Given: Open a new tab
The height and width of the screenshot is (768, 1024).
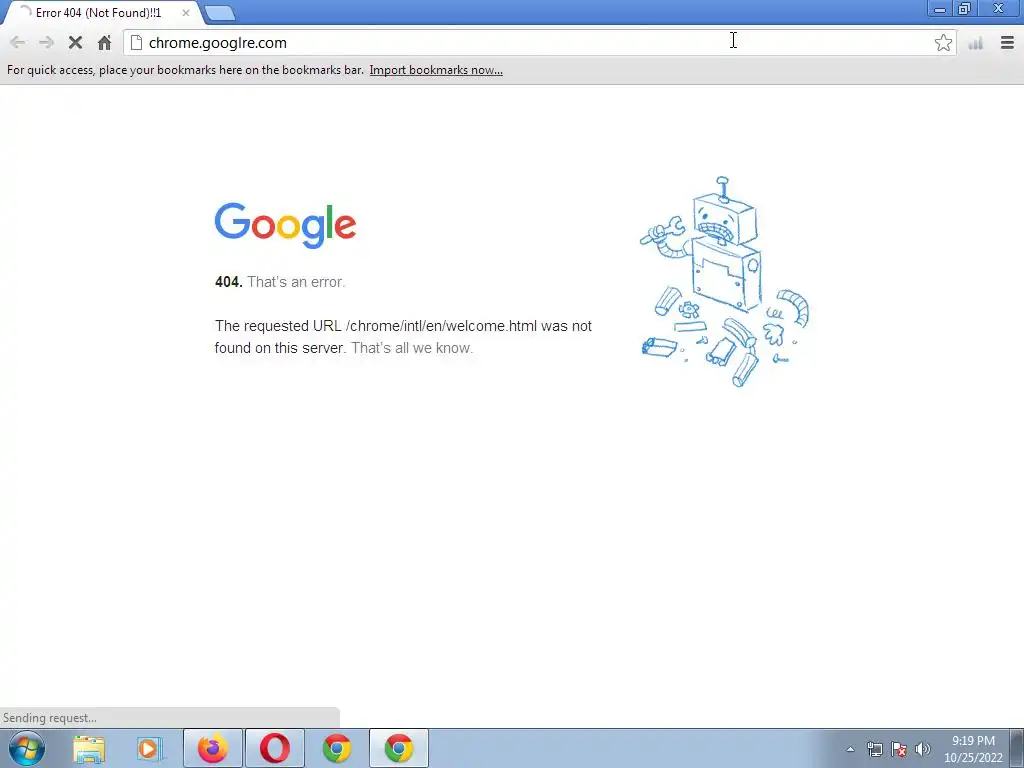Looking at the screenshot, I should pos(219,13).
